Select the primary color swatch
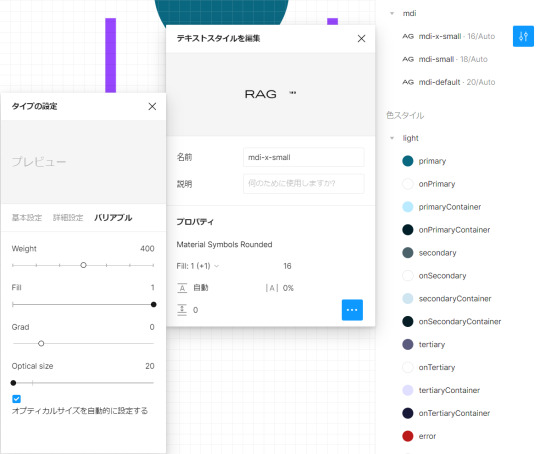This screenshot has width=540, height=454. [x=408, y=161]
